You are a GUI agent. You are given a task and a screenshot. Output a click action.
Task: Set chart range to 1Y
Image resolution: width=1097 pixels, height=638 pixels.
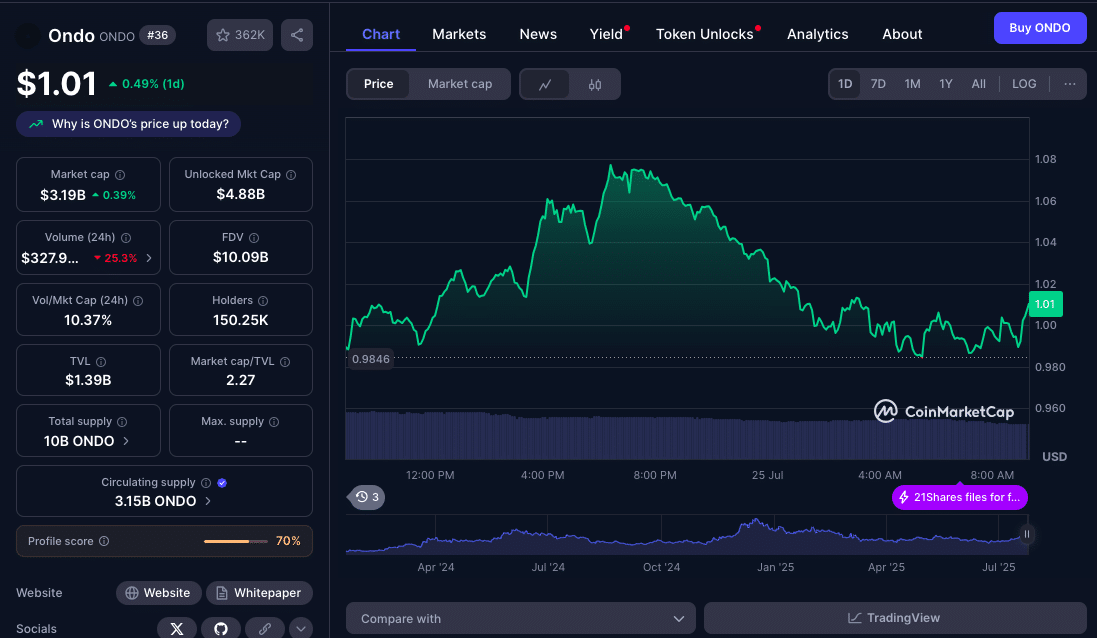[946, 84]
